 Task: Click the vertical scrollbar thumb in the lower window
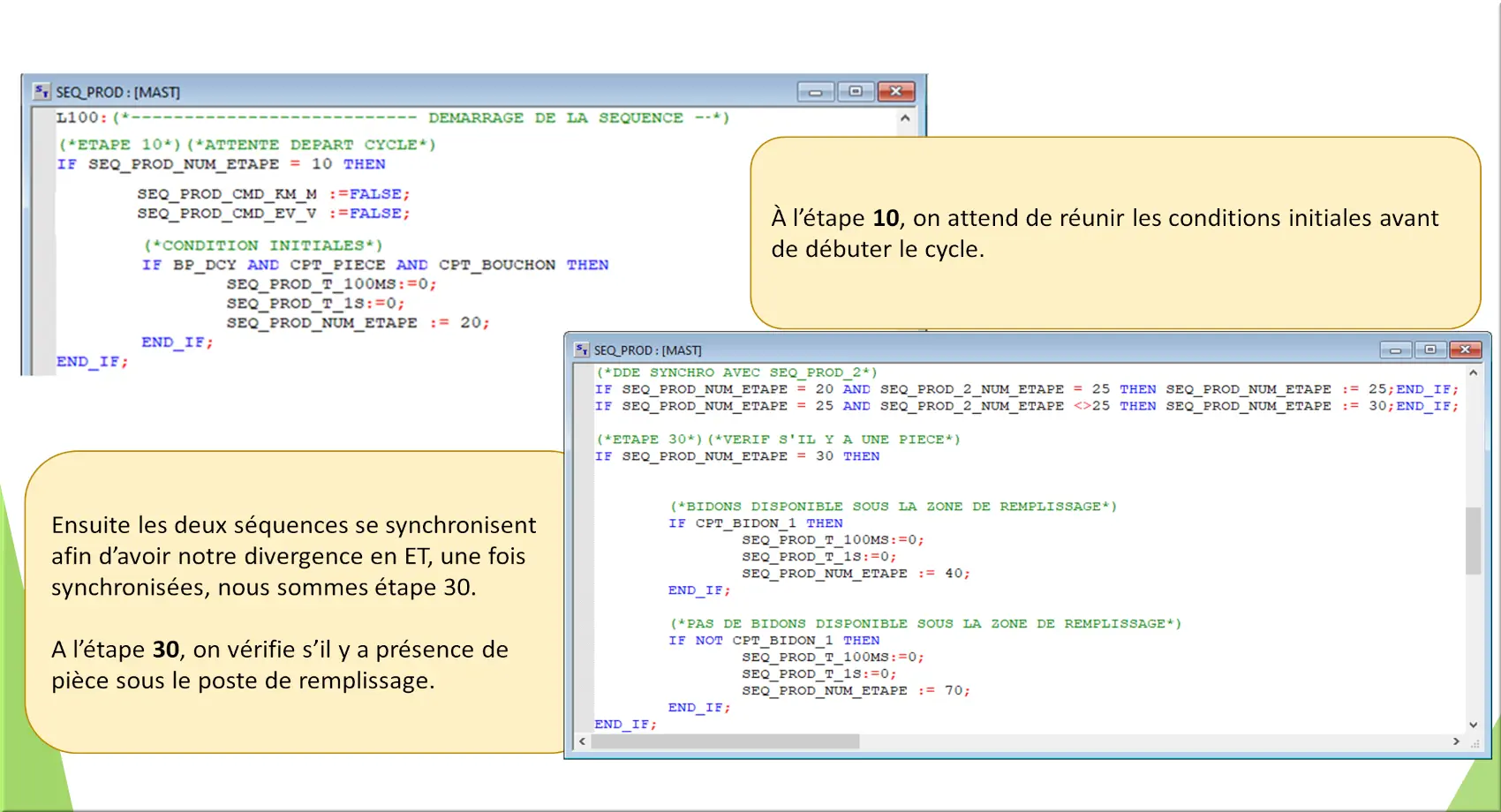[x=1473, y=540]
